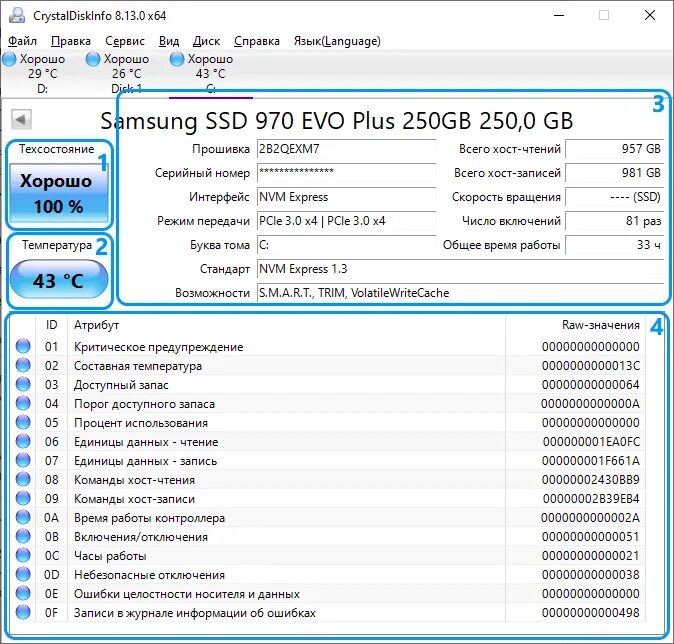674x644 pixels.
Task: Click the status orb for attribute 0C
Action: coord(23,555)
